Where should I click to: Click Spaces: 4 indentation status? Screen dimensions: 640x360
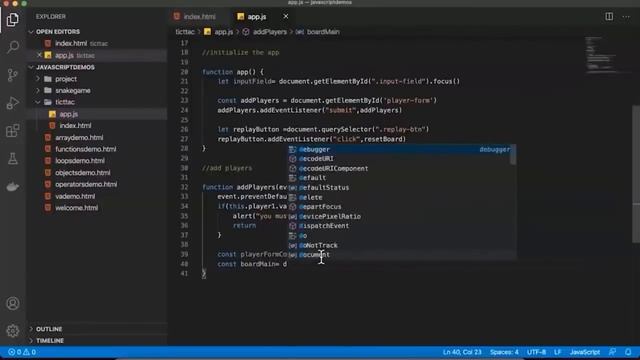tap(504, 352)
